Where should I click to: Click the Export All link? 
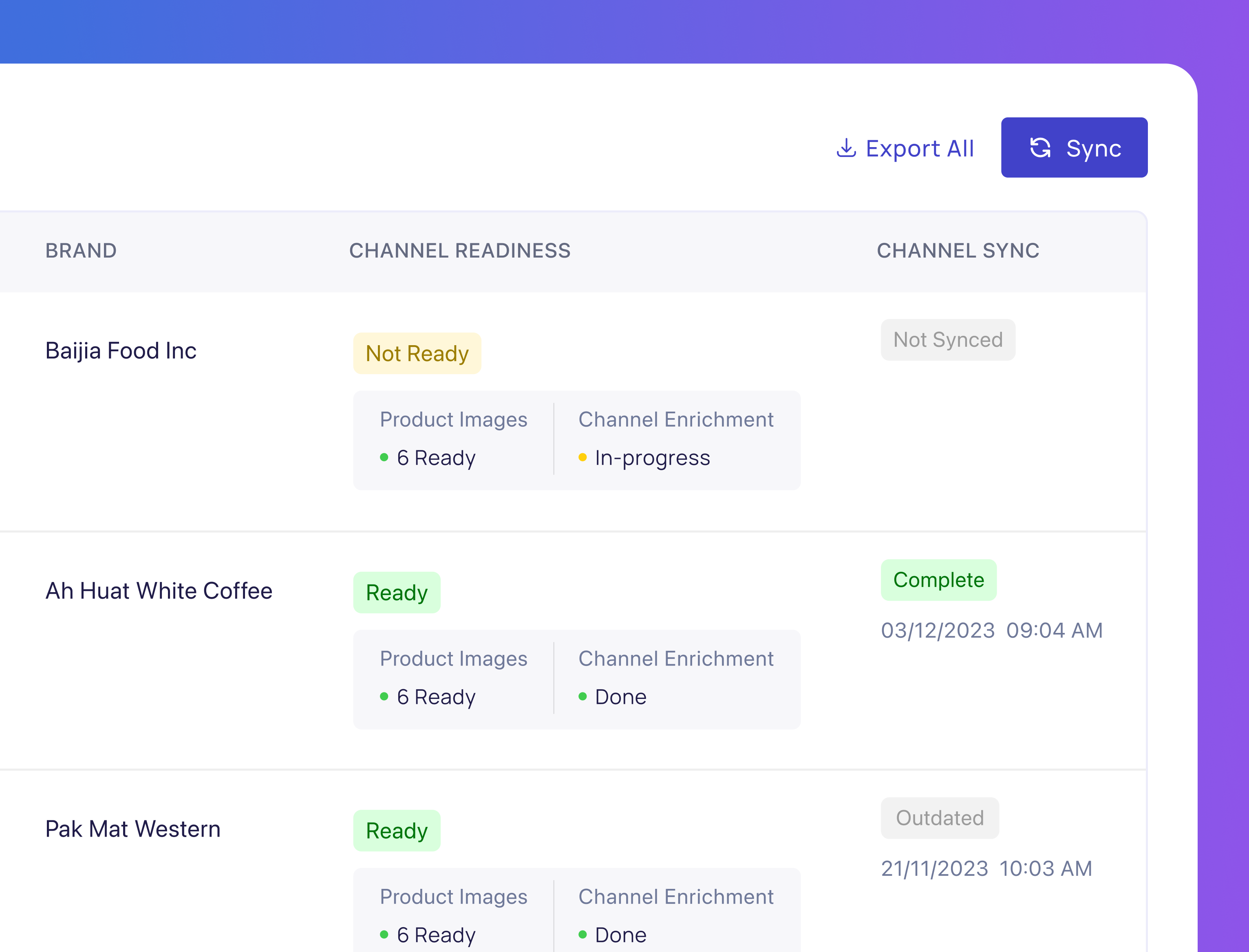point(919,148)
